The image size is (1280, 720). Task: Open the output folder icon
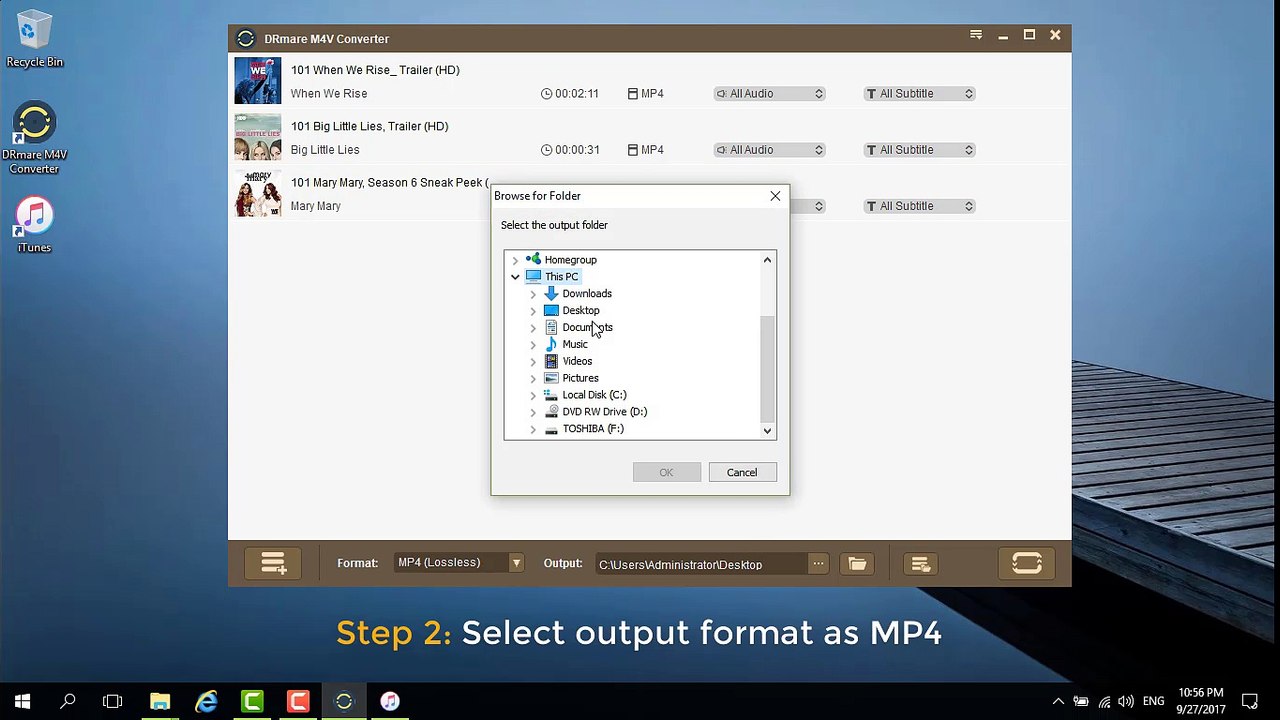pos(857,564)
